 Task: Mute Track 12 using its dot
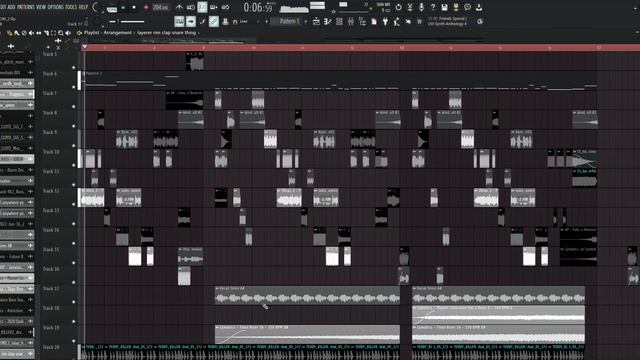(x=74, y=204)
